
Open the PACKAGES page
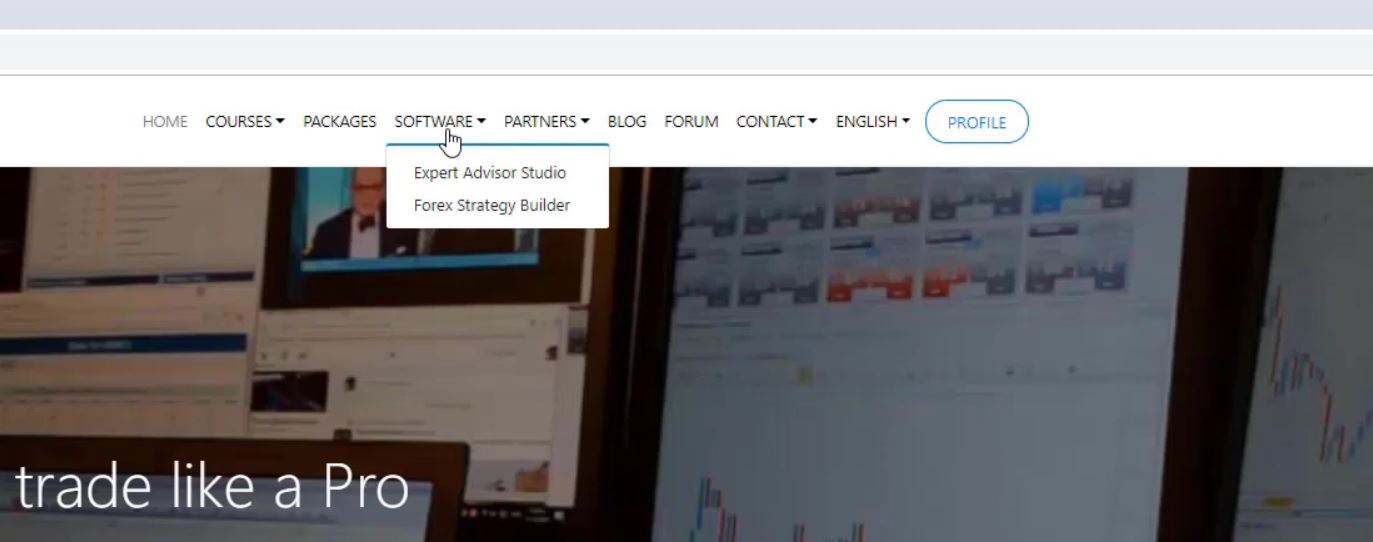(x=339, y=122)
